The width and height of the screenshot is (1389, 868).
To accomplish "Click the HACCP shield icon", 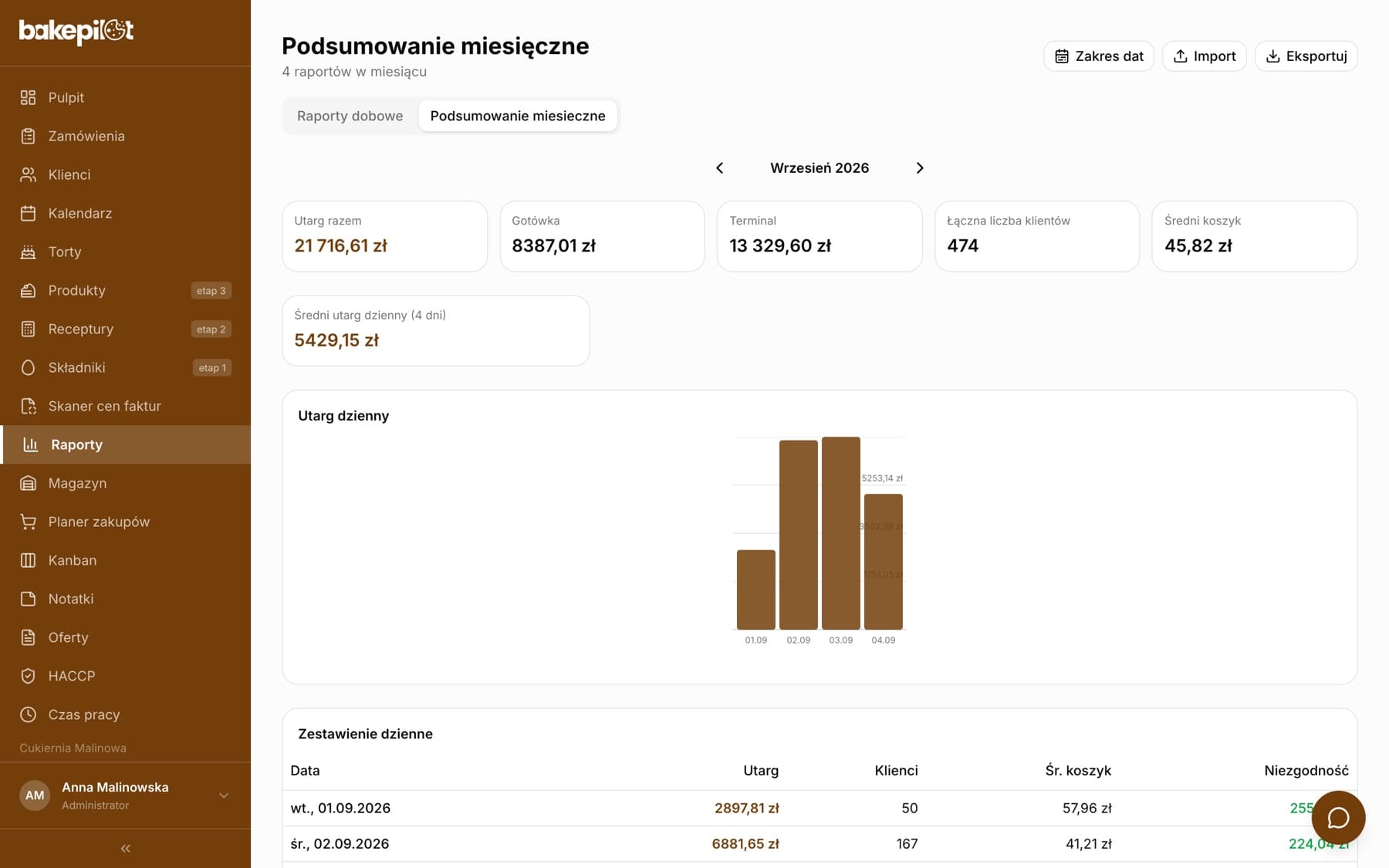I will pyautogui.click(x=29, y=676).
